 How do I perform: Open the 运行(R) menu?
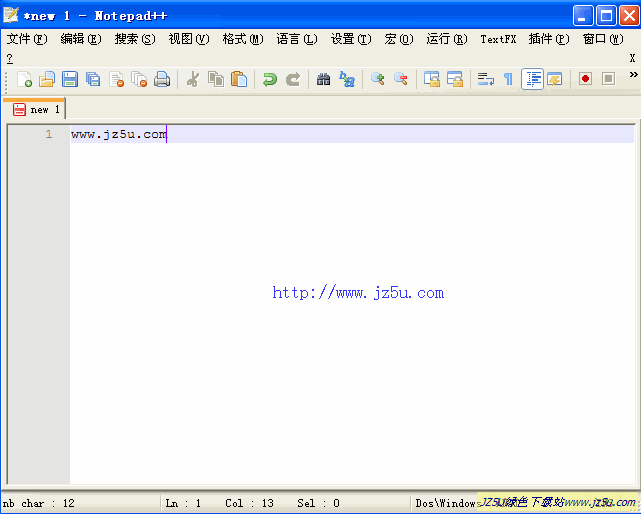447,39
